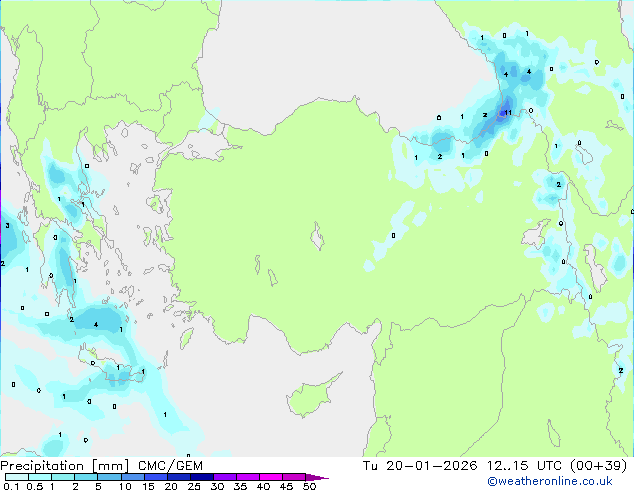Click the 30–35 mm legend color box
Screen dimensions: 634x490
click(224, 477)
